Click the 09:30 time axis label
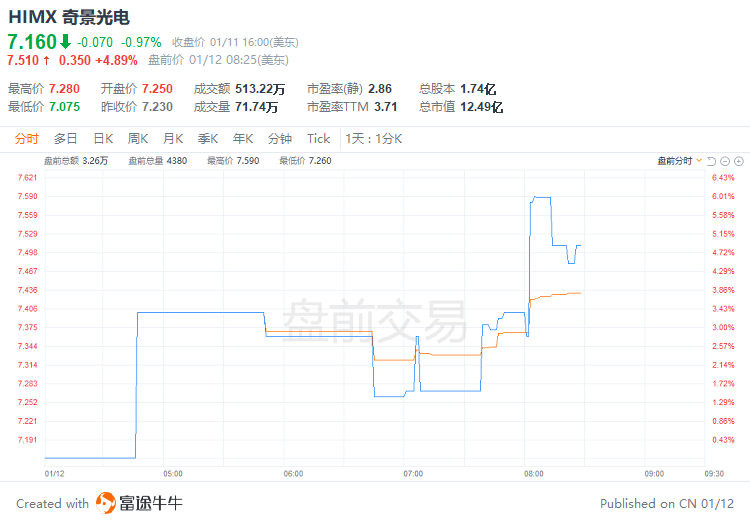The height and width of the screenshot is (524, 750). click(714, 474)
